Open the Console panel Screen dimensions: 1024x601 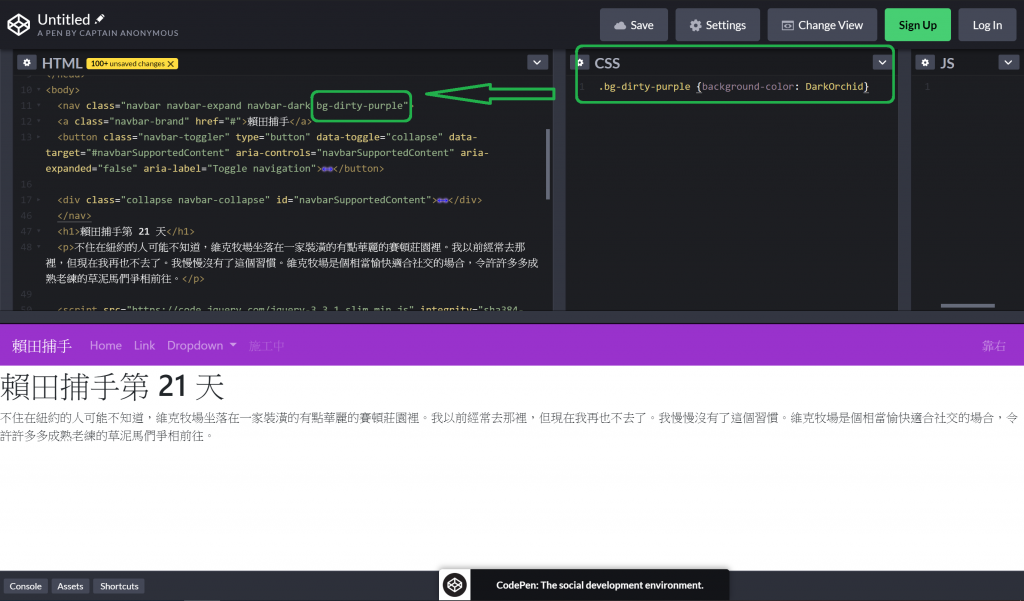coord(25,586)
